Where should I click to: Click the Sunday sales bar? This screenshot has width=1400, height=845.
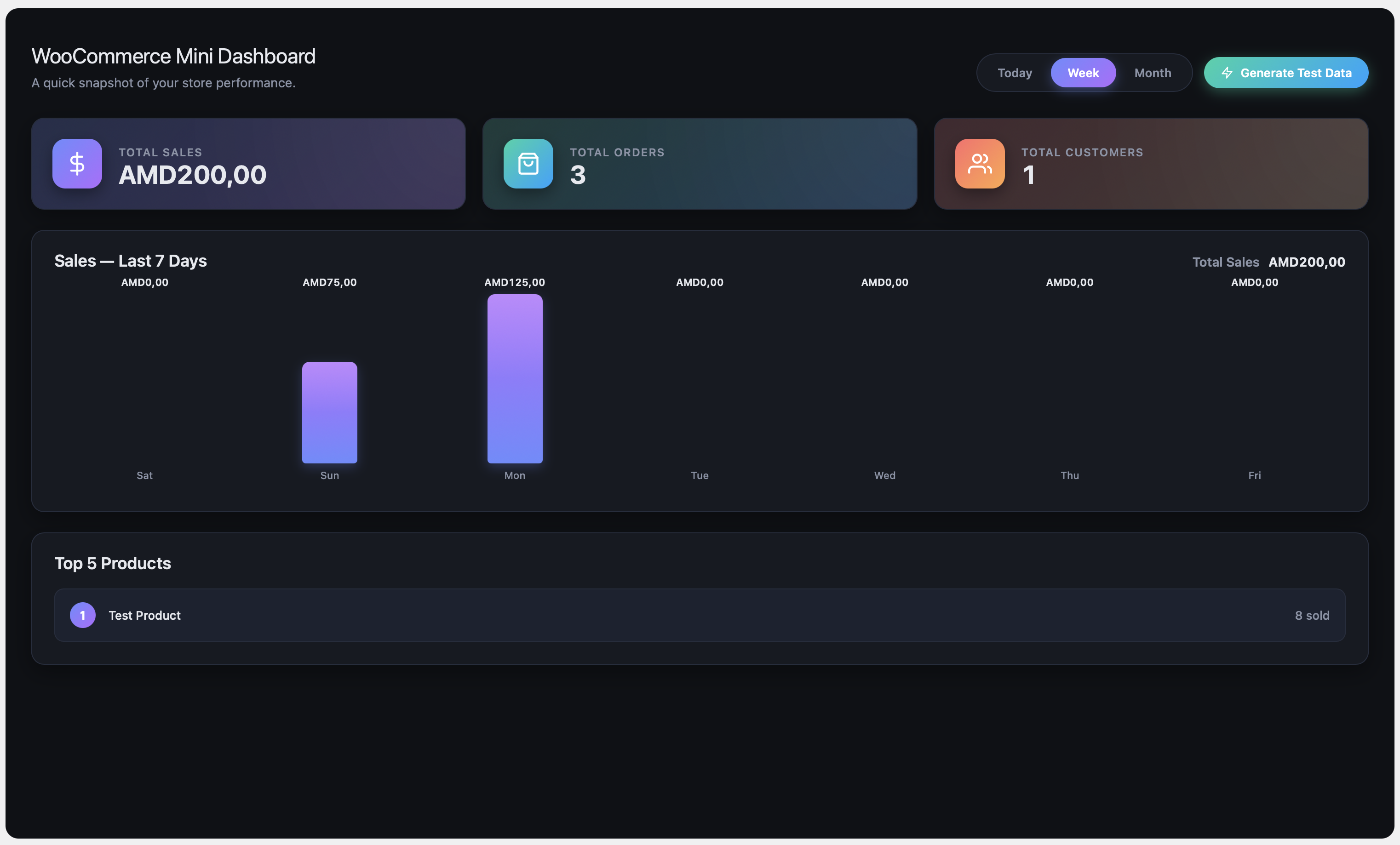[x=330, y=413]
